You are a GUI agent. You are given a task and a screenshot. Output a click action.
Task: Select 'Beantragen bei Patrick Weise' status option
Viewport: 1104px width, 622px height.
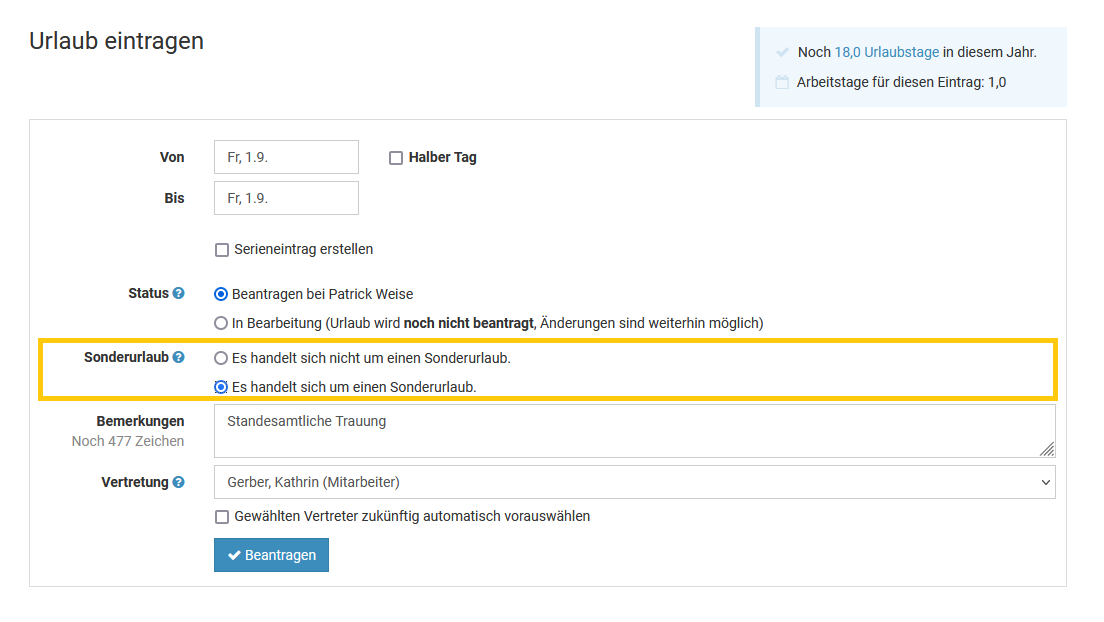coord(221,295)
